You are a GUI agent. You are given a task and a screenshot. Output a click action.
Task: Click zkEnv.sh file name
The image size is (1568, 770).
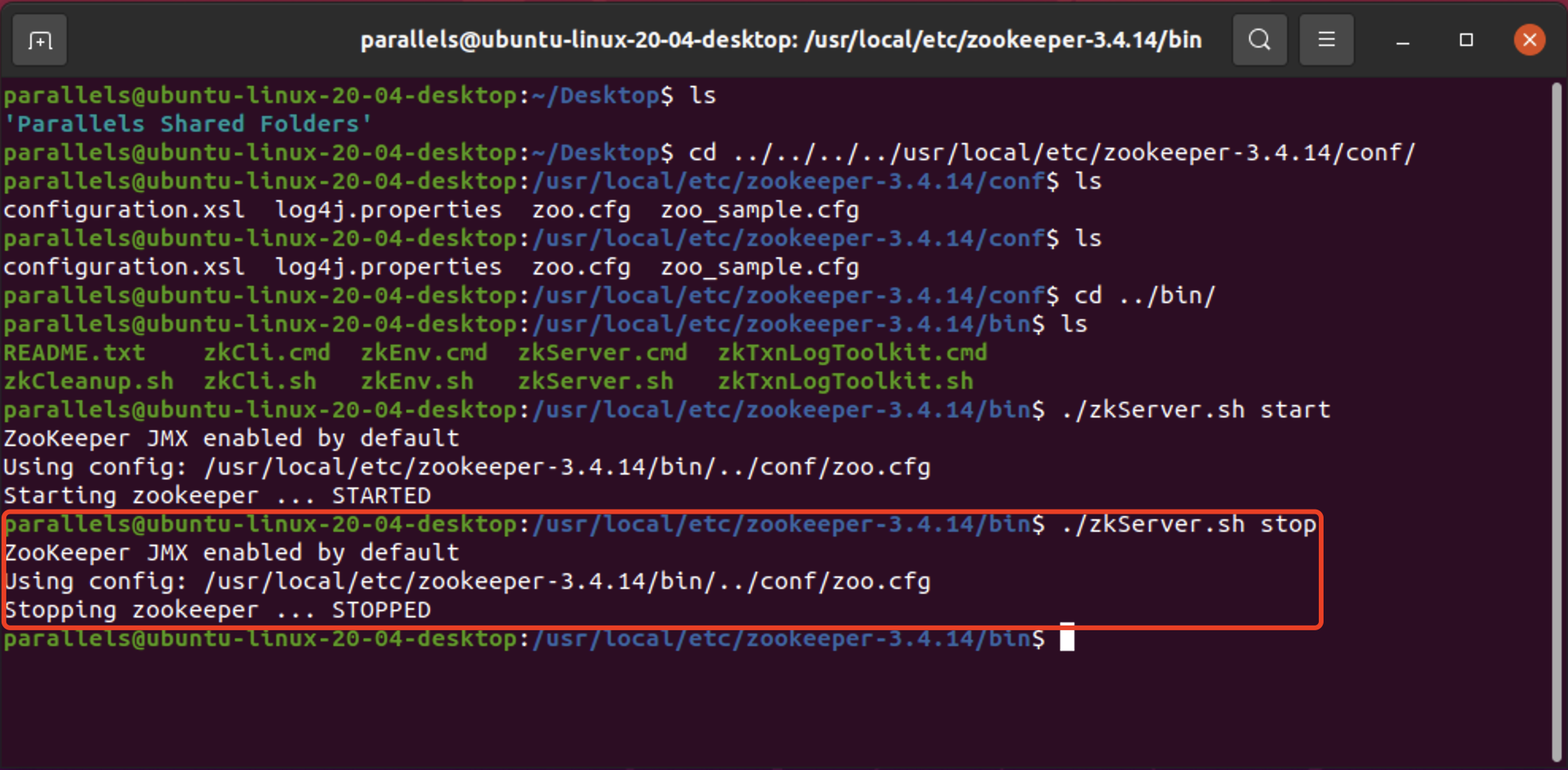pos(417,381)
